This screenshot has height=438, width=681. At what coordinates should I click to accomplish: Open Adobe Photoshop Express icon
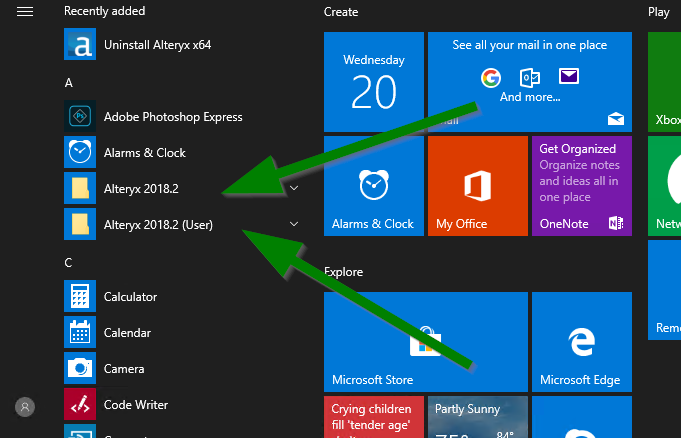80,116
